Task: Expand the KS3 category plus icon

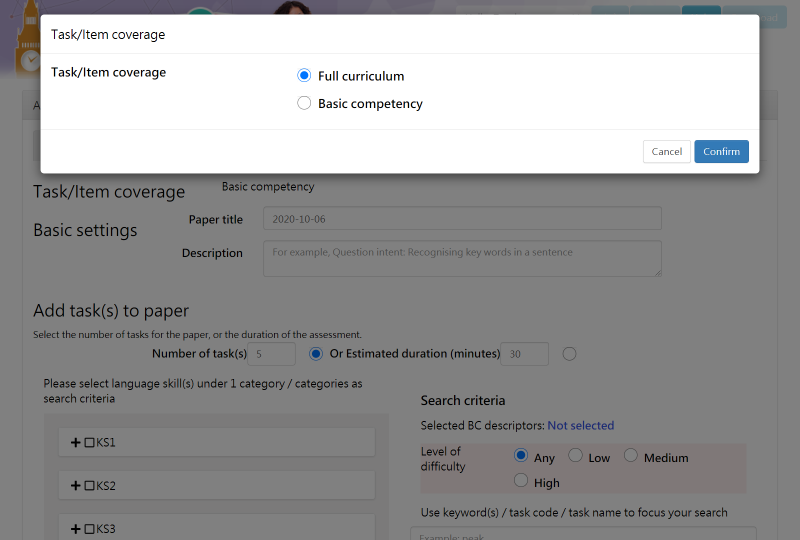Action: [76, 528]
